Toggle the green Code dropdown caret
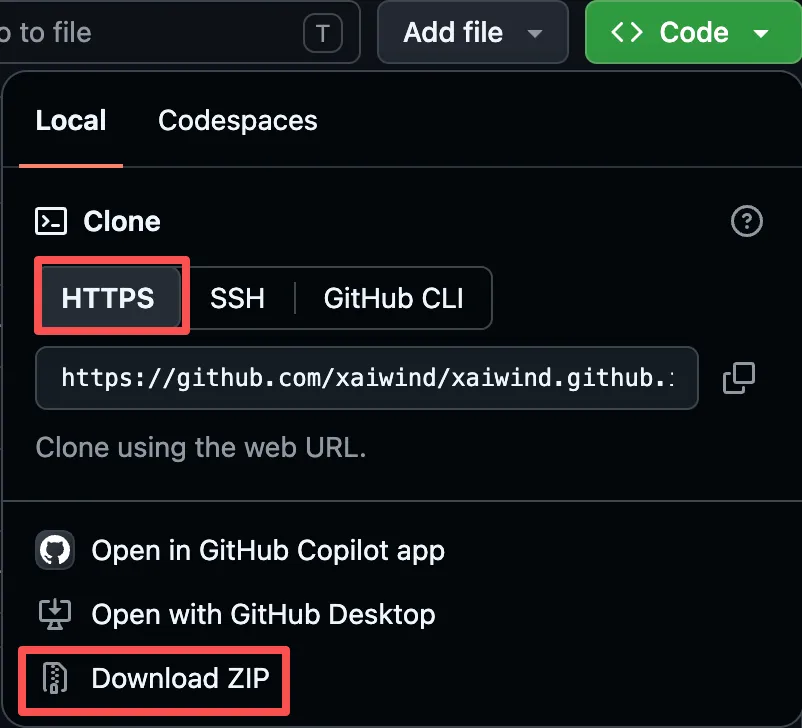Image resolution: width=802 pixels, height=728 pixels. point(761,34)
